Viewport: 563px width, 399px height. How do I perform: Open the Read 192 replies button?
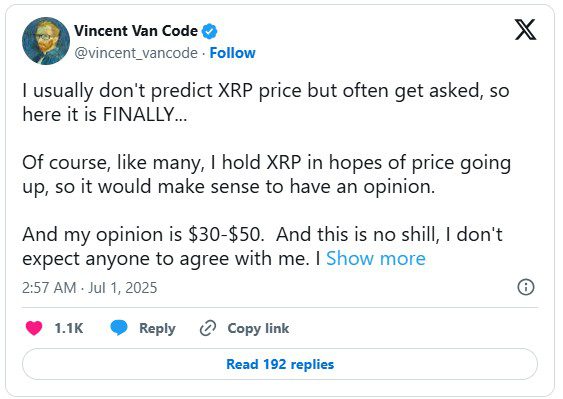(x=280, y=364)
